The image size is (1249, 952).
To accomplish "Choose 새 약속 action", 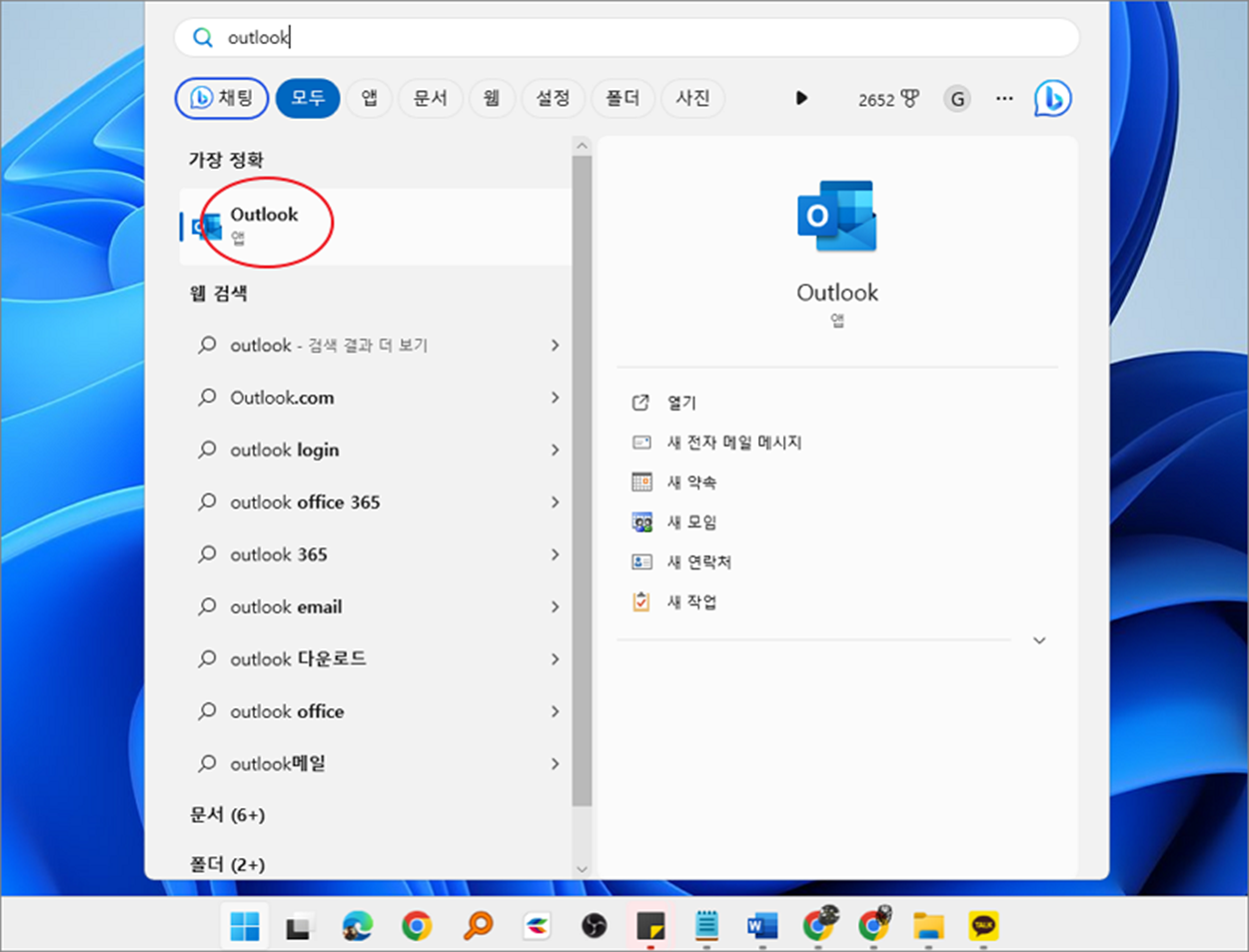I will (x=691, y=482).
